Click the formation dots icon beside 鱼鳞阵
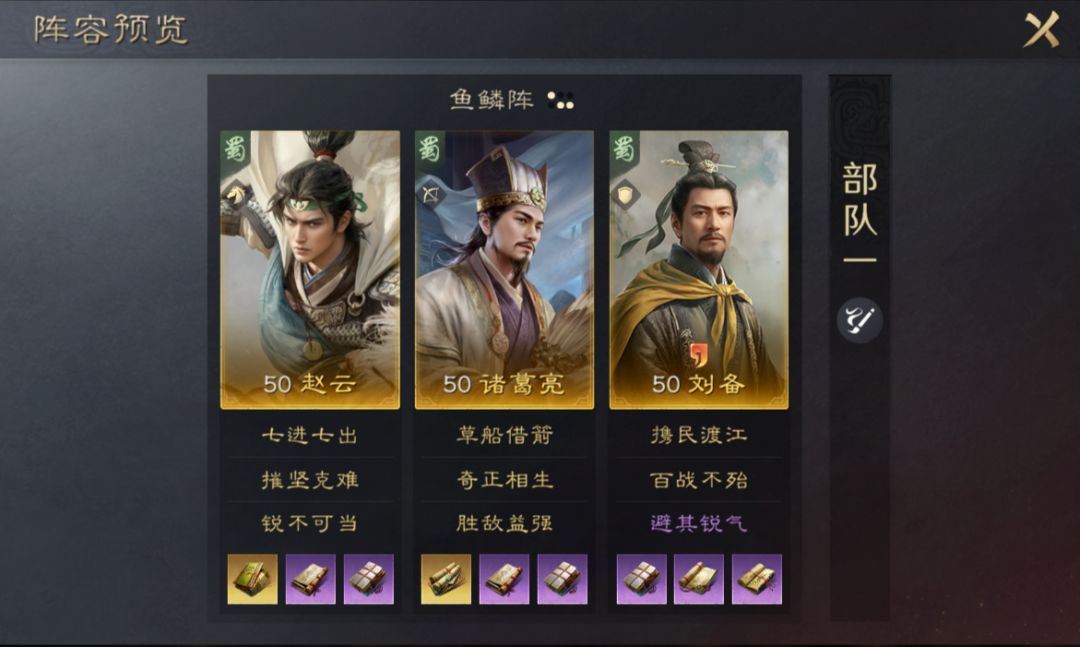 561,101
